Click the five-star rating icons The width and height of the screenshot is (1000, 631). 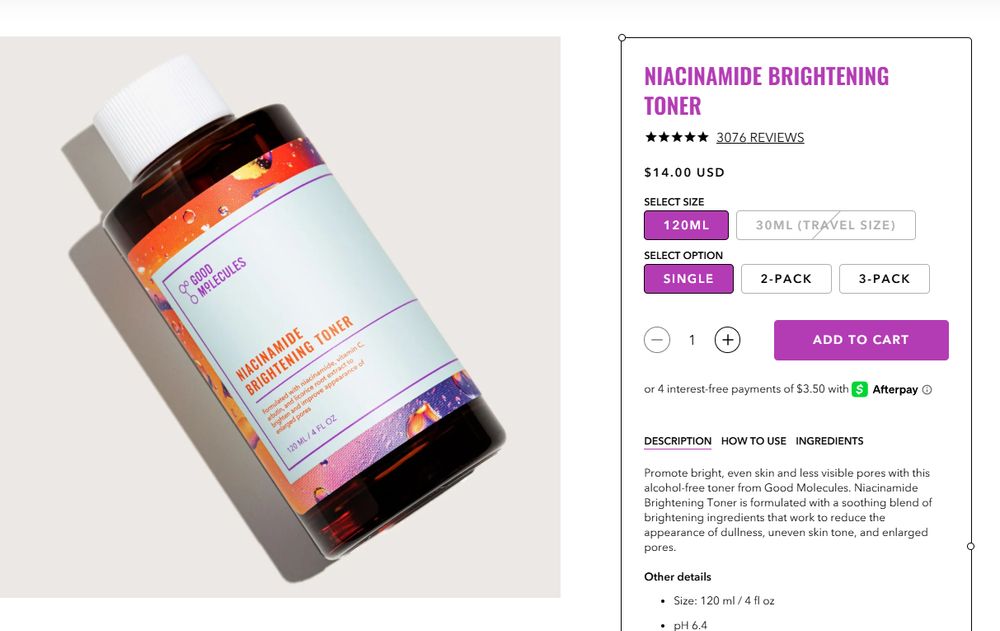pos(677,137)
